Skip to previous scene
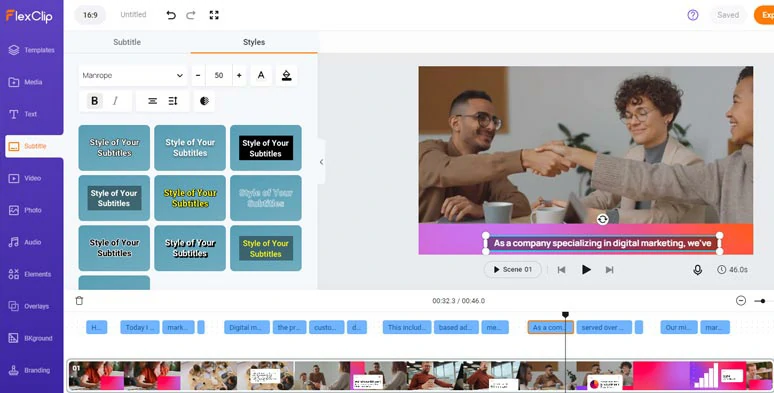Viewport: 774px width, 393px height. point(561,270)
